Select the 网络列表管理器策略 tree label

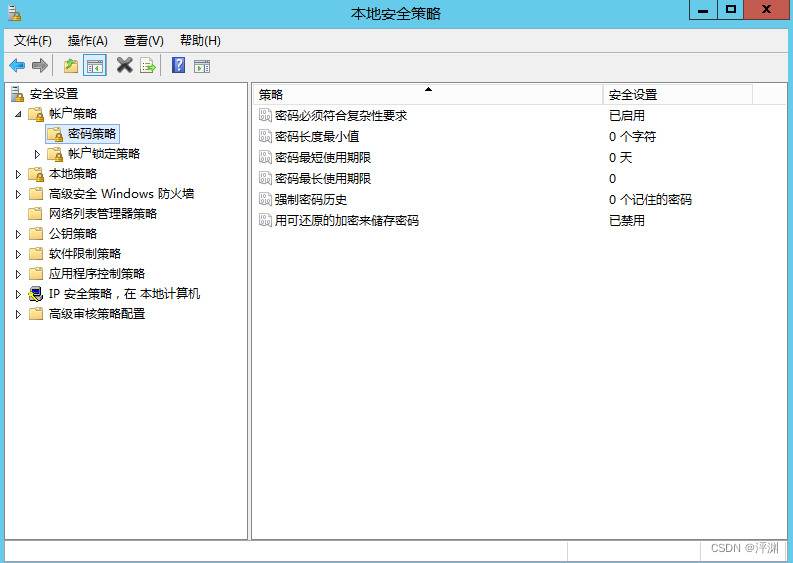coord(103,214)
